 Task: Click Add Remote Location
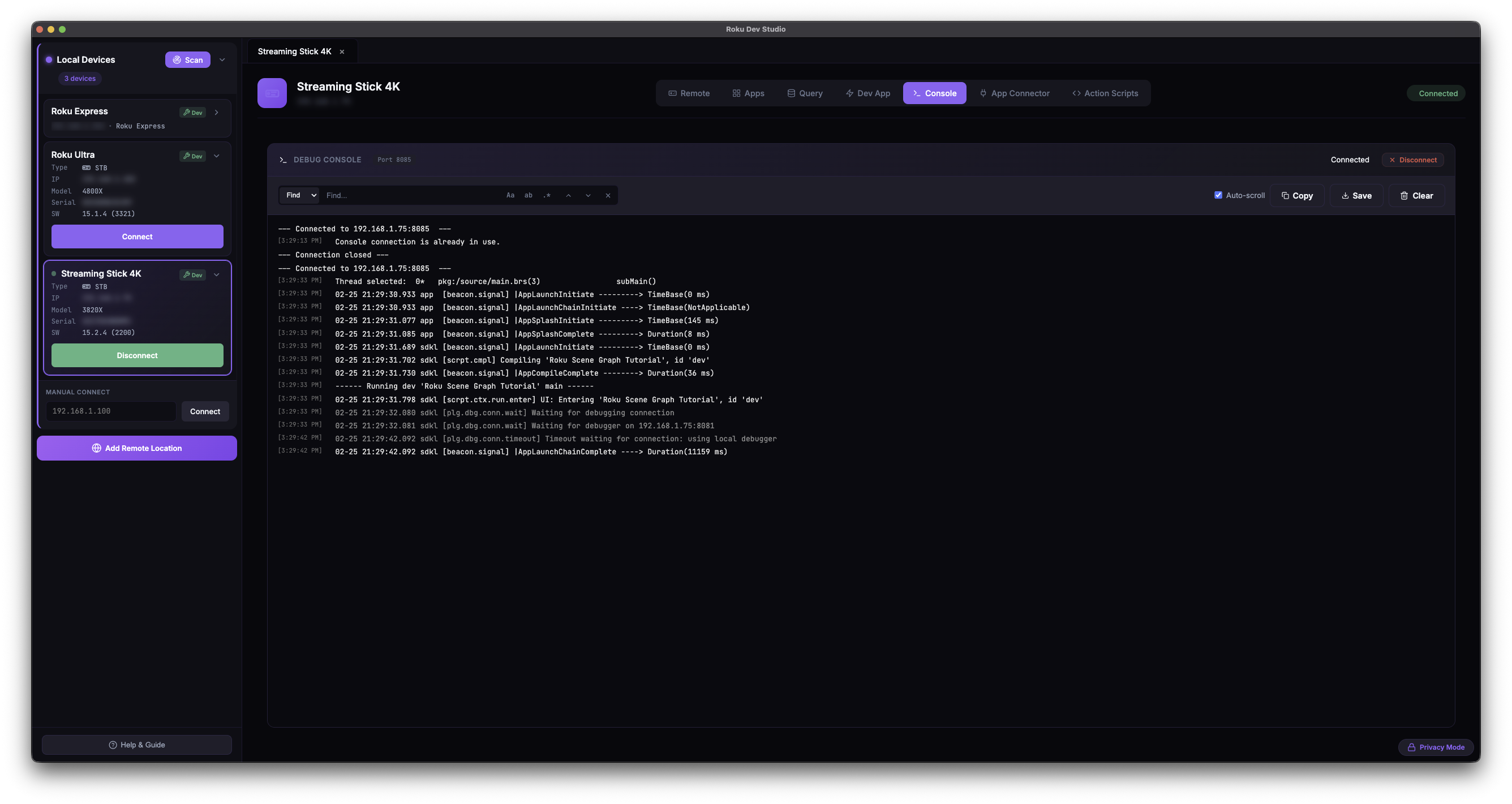(x=137, y=448)
